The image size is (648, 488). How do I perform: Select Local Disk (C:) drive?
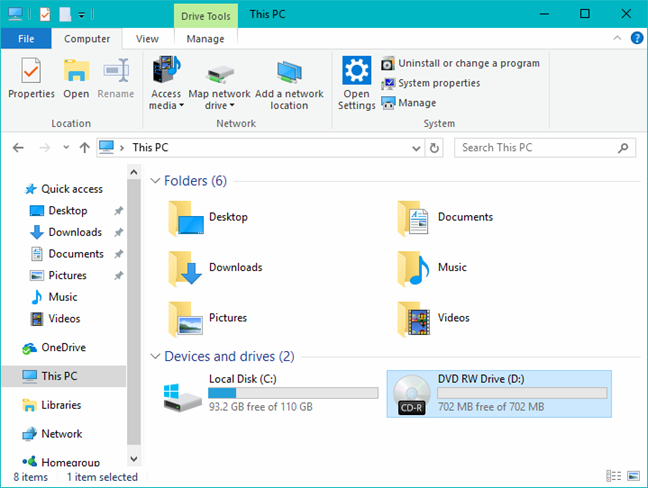click(271, 393)
